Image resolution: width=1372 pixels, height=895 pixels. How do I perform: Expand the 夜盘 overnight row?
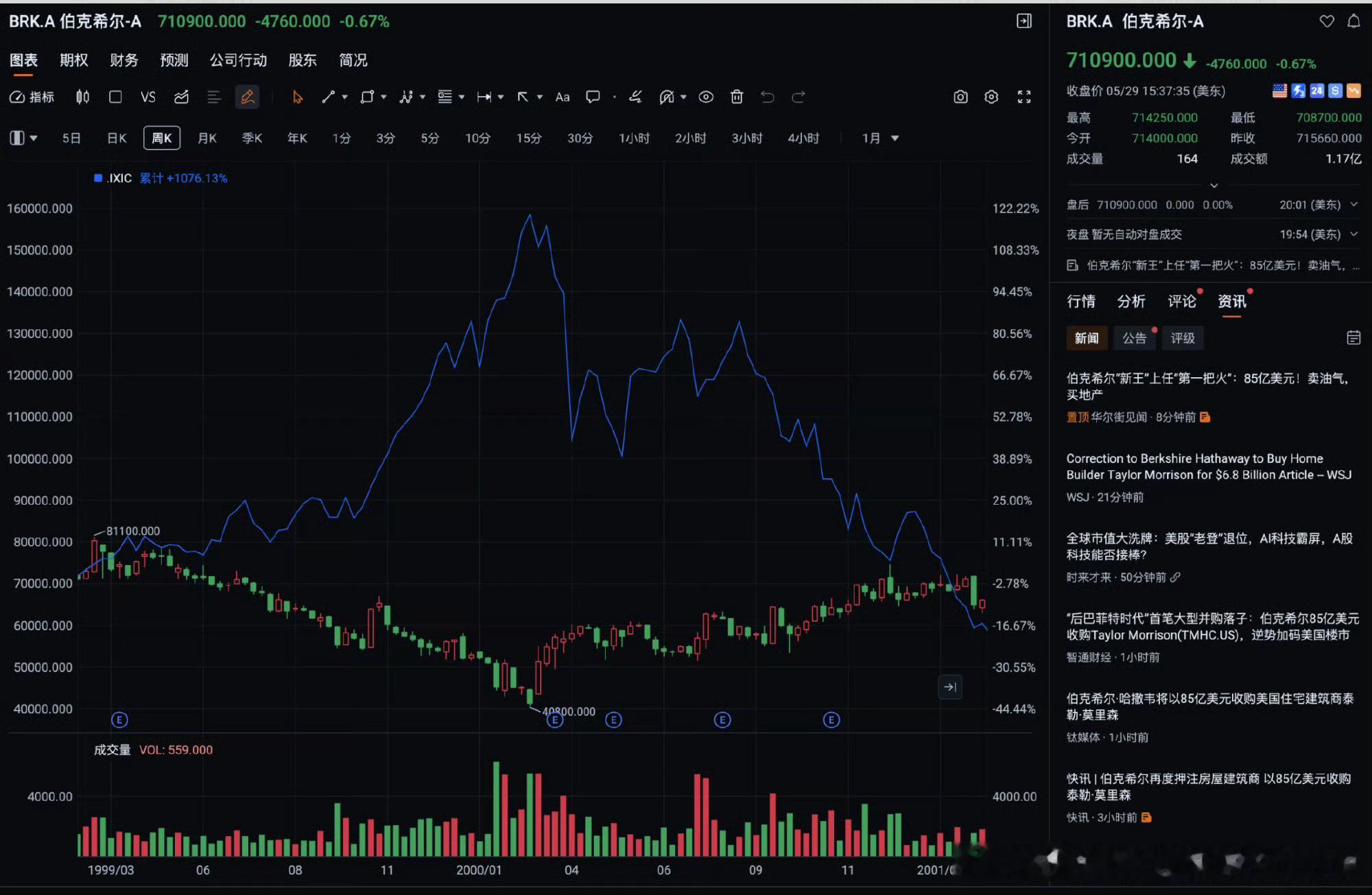point(1354,234)
